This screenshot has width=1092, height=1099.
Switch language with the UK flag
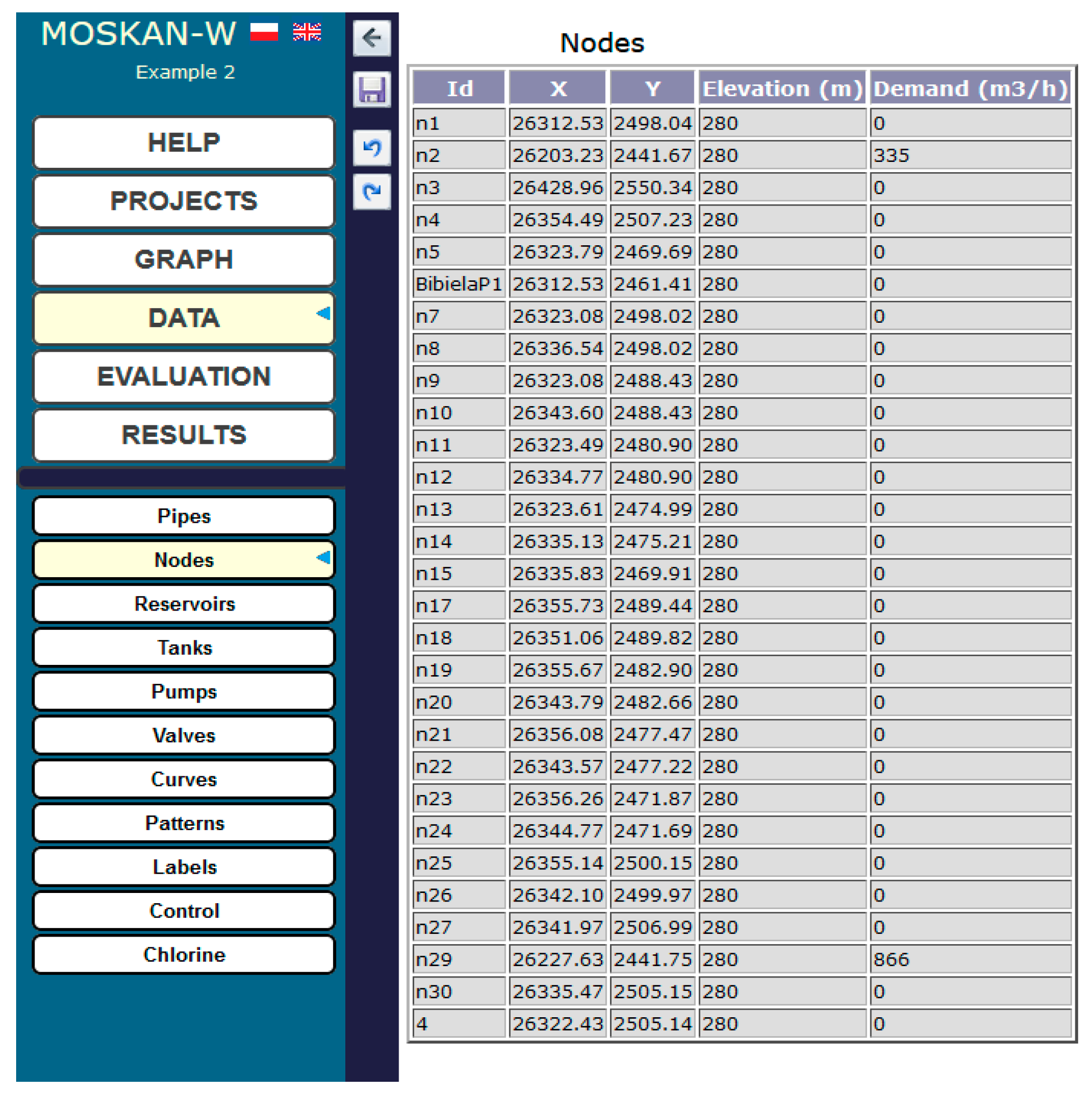point(307,32)
